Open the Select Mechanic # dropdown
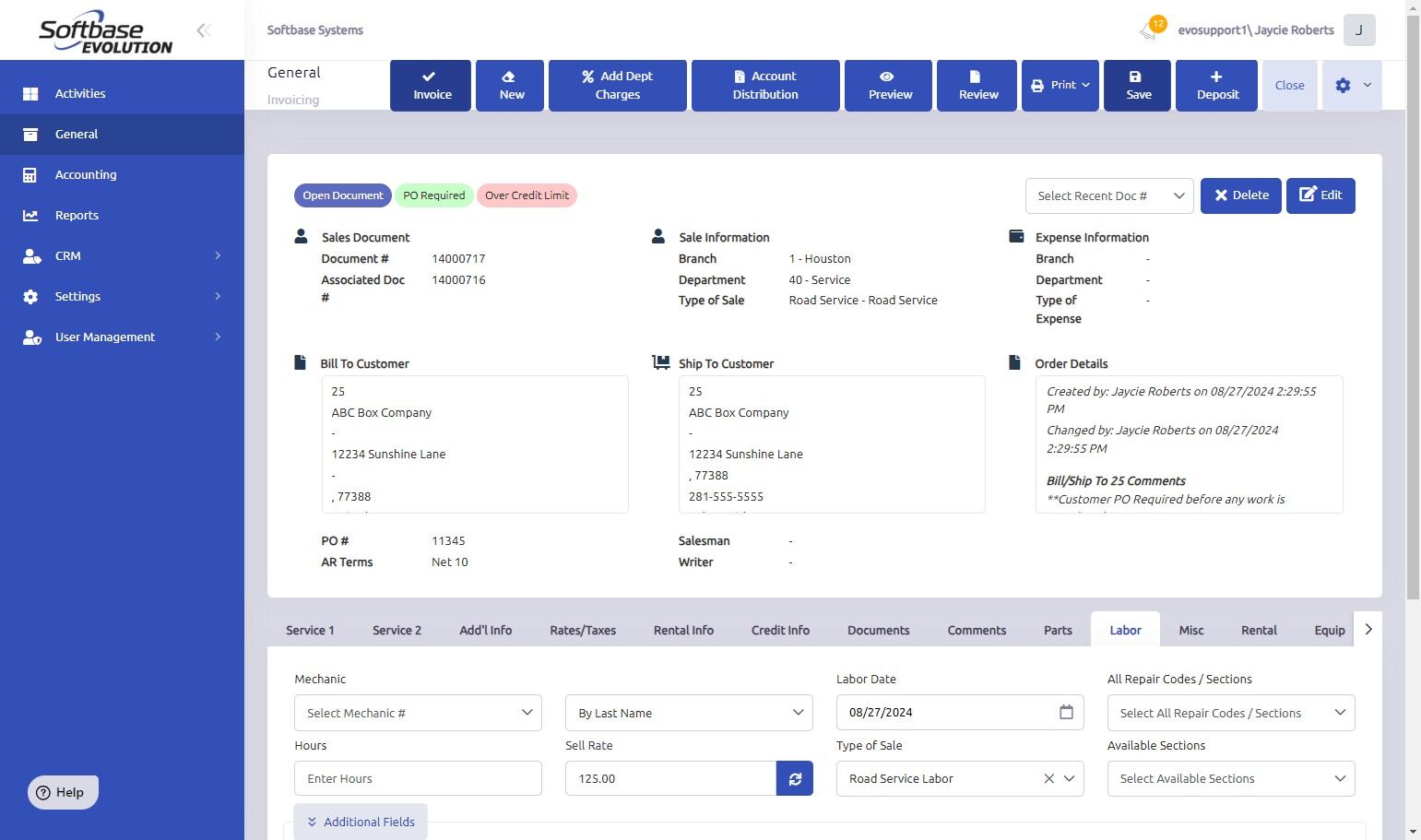The image size is (1421, 840). click(417, 713)
